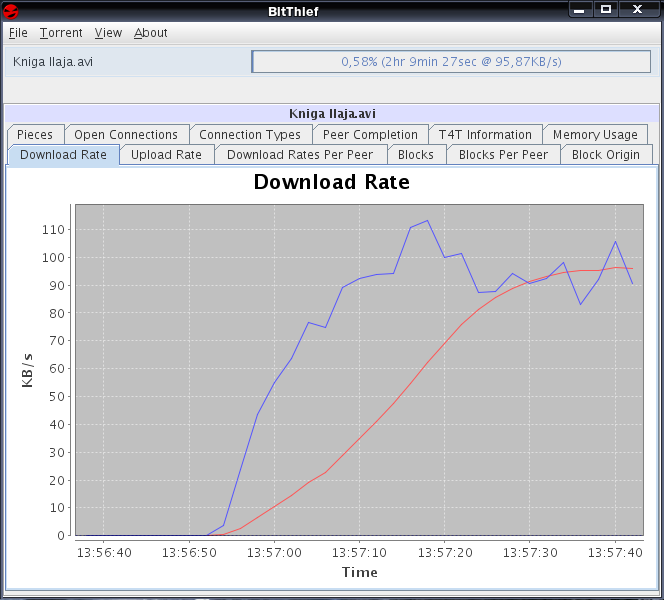Click the 13:56:50 time axis tick
Image resolution: width=664 pixels, height=600 pixels.
click(x=189, y=553)
